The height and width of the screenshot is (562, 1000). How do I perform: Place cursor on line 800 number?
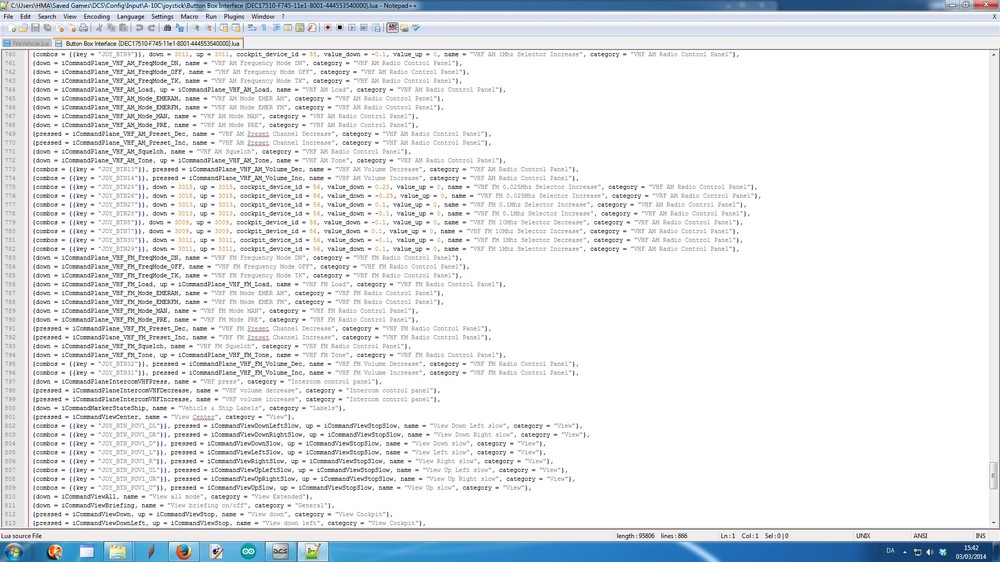[x=10, y=408]
